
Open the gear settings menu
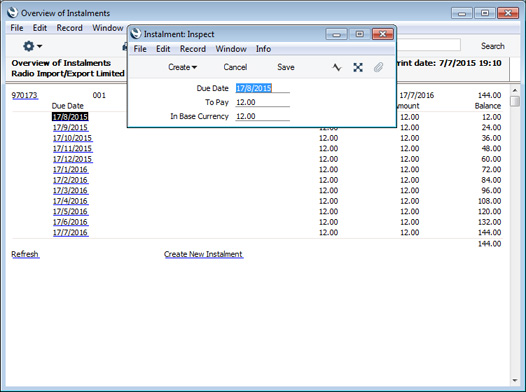29,46
